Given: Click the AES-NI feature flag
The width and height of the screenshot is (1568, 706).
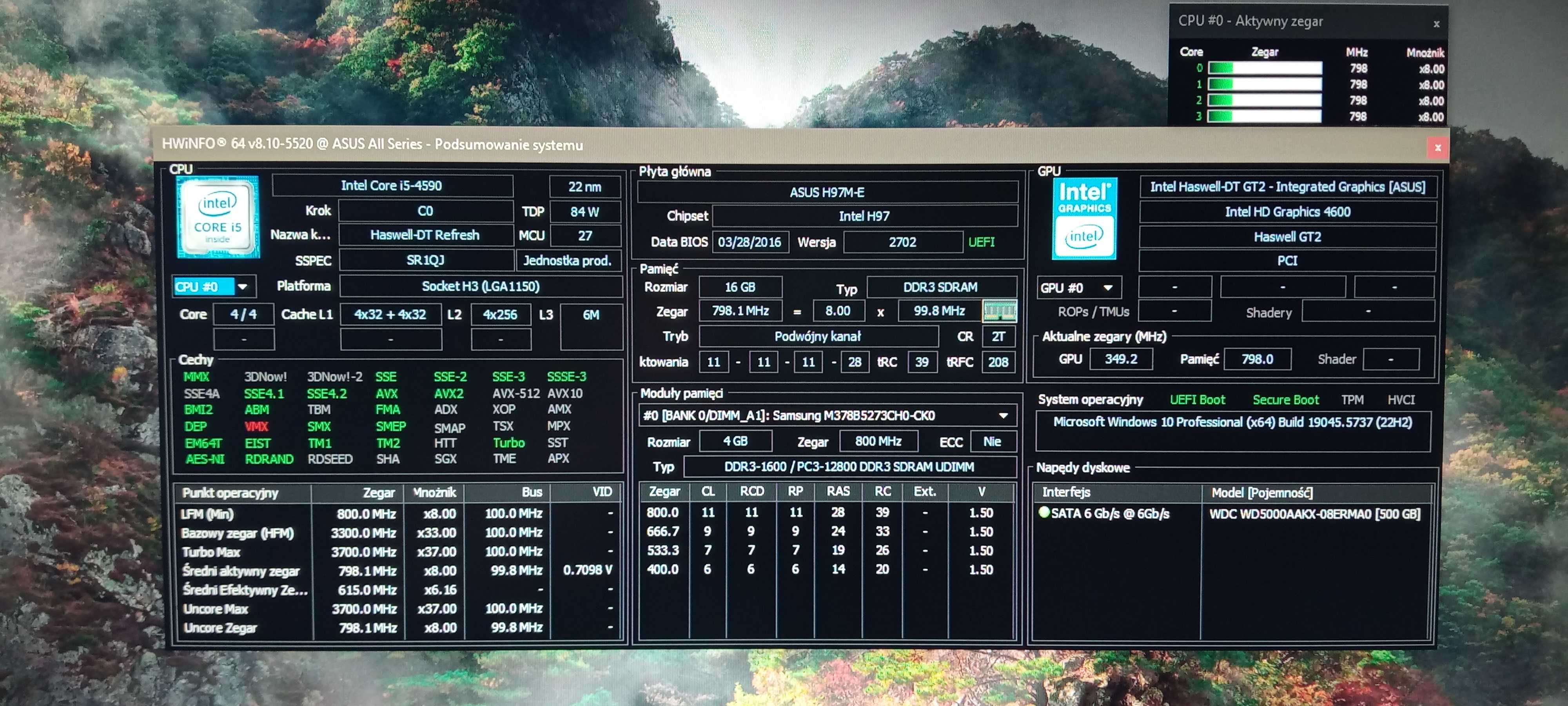Looking at the screenshot, I should pos(205,459).
